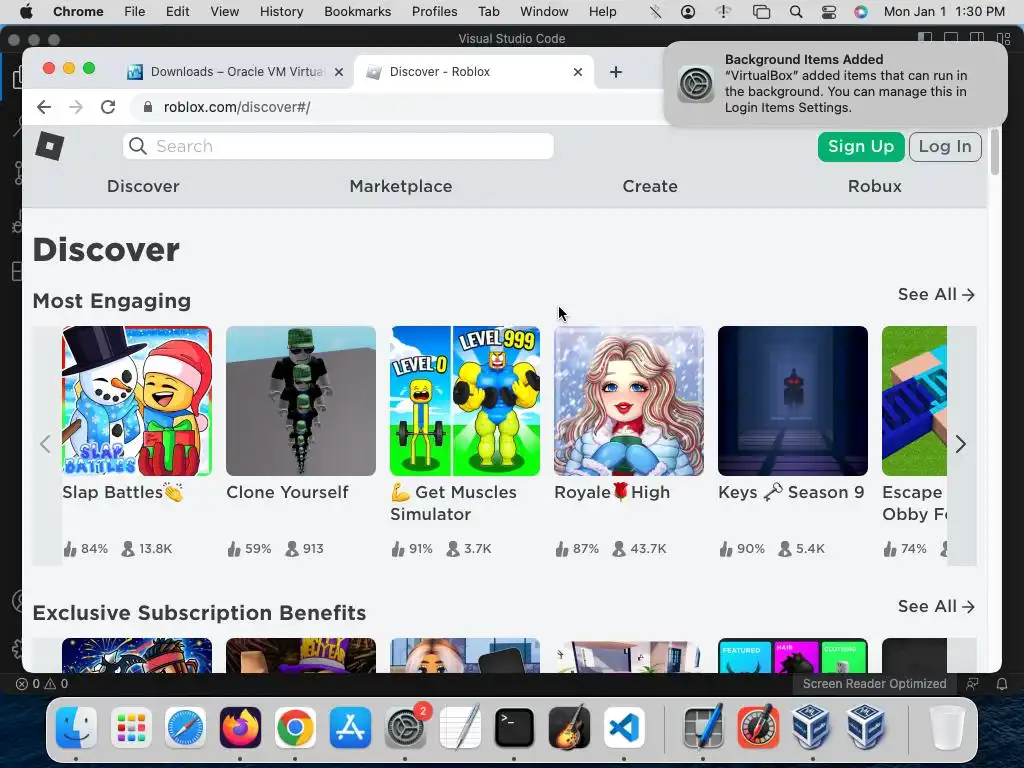Open Terminal from the Dock
The width and height of the screenshot is (1024, 768).
click(515, 728)
